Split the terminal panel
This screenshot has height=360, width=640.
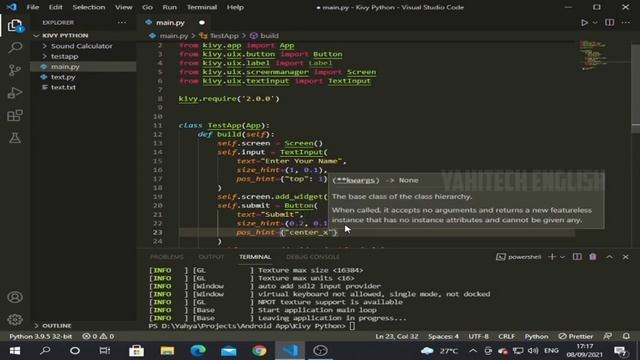click(577, 257)
